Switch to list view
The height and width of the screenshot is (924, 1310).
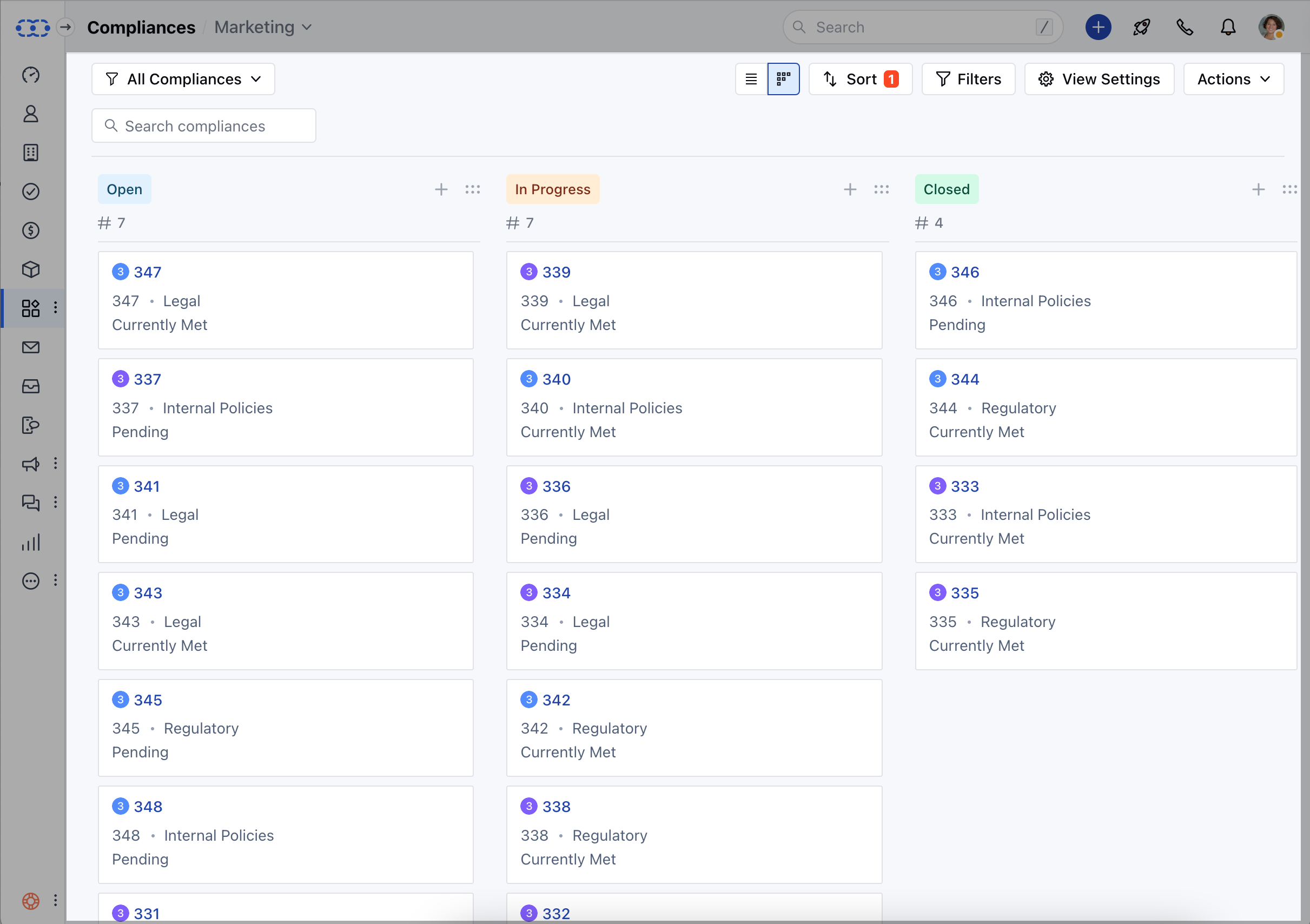[751, 80]
